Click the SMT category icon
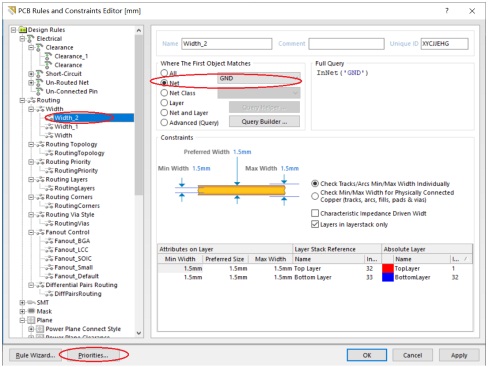Screen dimensions: 489x367 [x=31, y=303]
